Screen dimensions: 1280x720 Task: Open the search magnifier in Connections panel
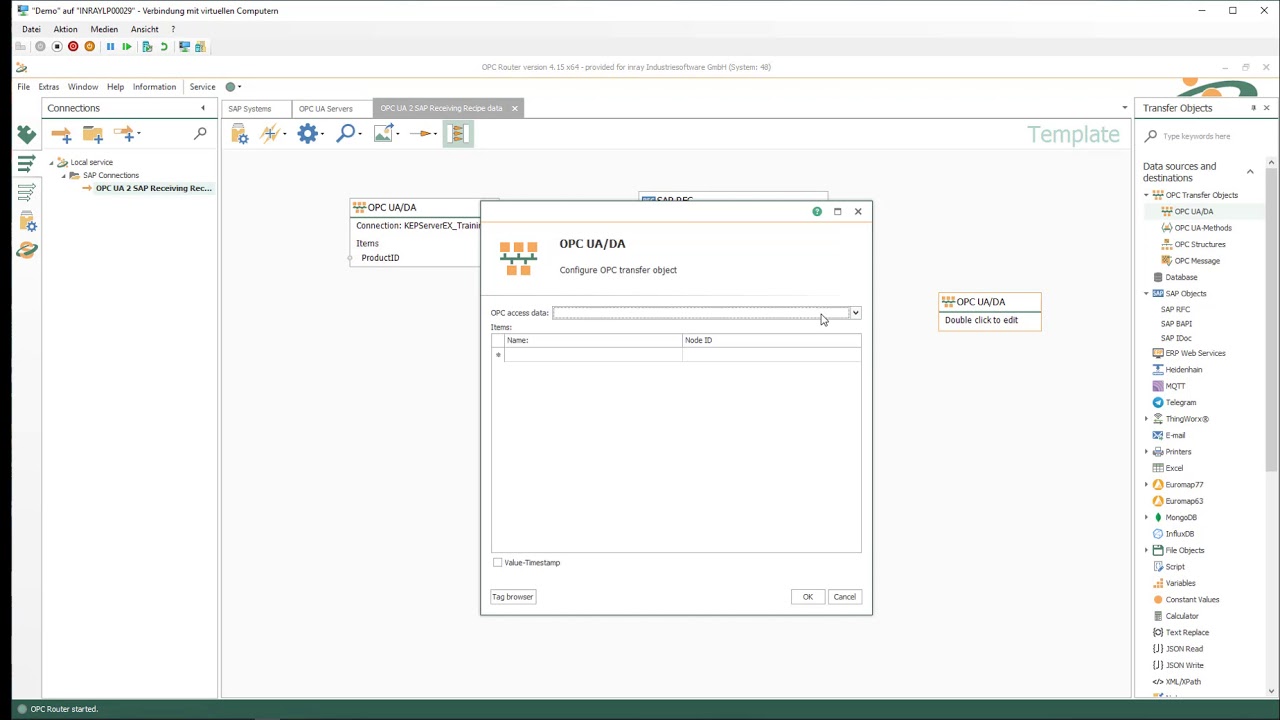coord(200,133)
